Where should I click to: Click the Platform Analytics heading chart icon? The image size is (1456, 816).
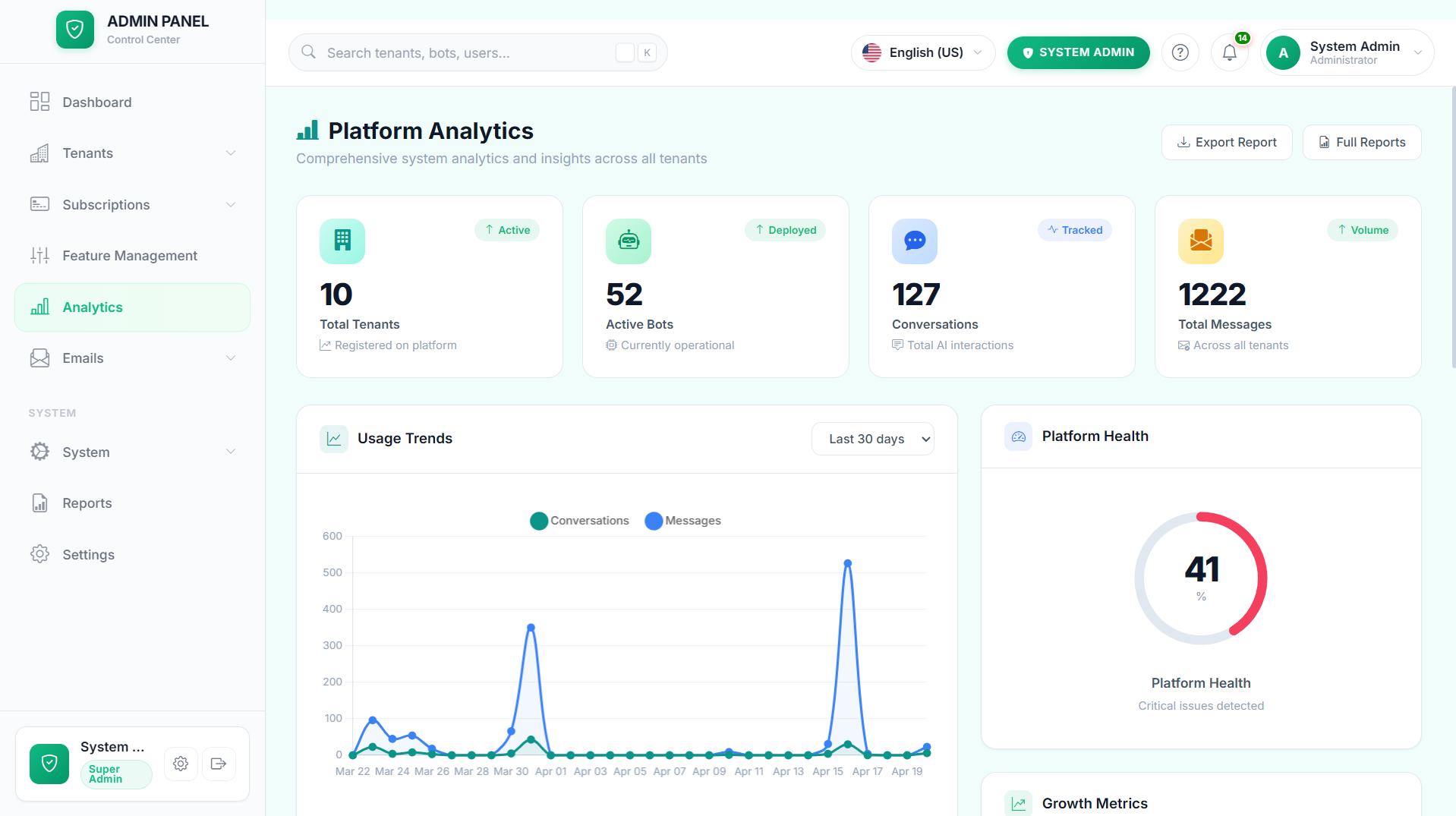[307, 131]
